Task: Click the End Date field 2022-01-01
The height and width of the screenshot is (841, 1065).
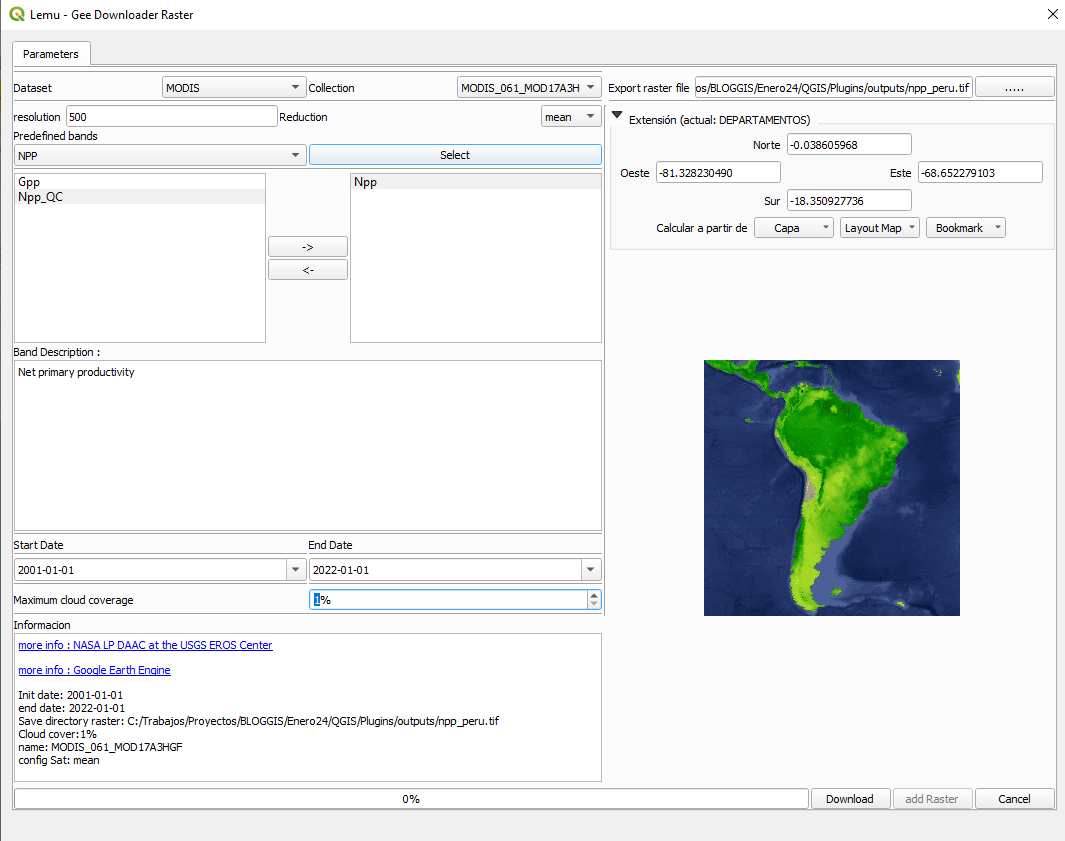Action: (446, 570)
